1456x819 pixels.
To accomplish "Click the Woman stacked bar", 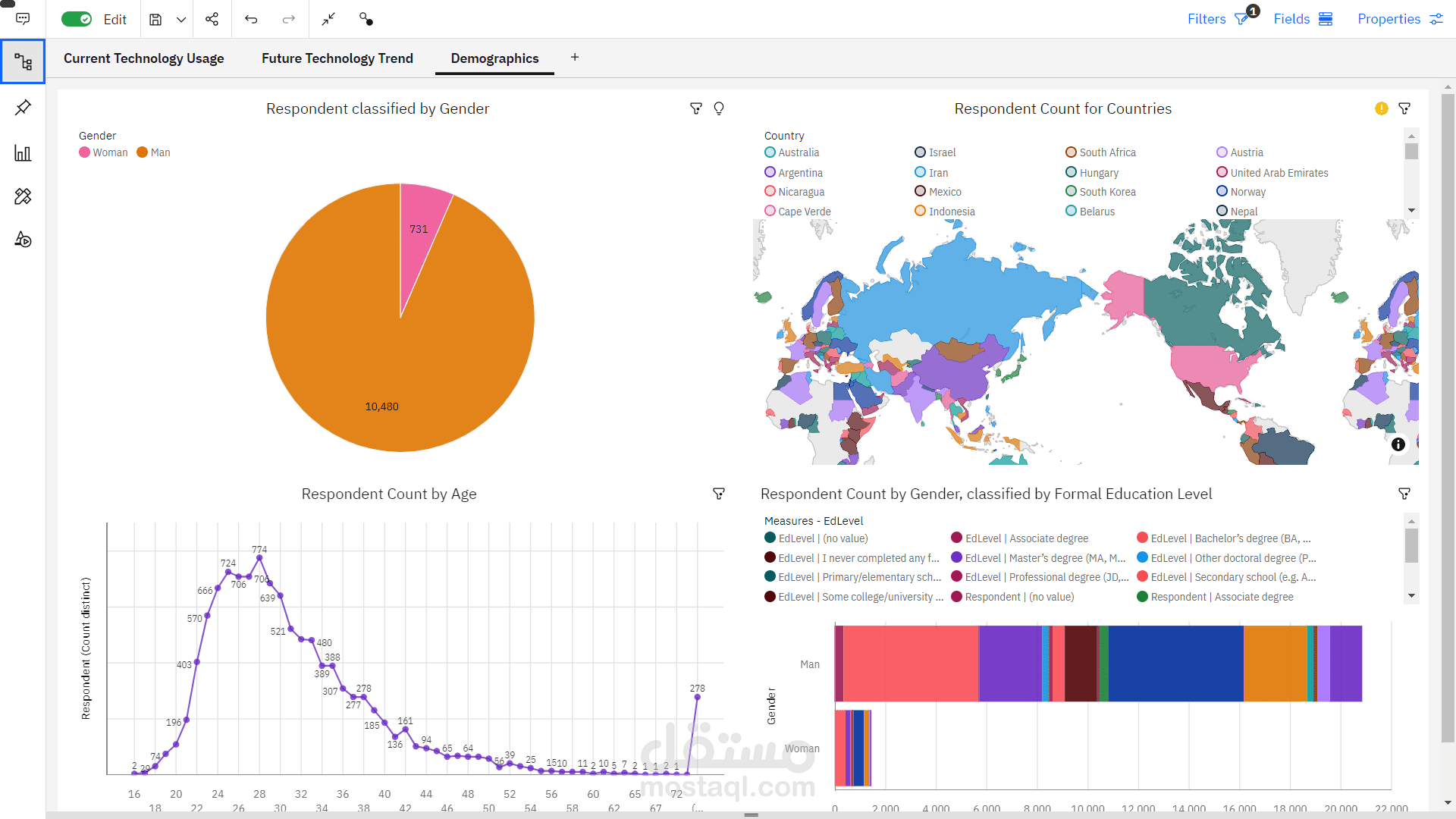I will point(853,748).
